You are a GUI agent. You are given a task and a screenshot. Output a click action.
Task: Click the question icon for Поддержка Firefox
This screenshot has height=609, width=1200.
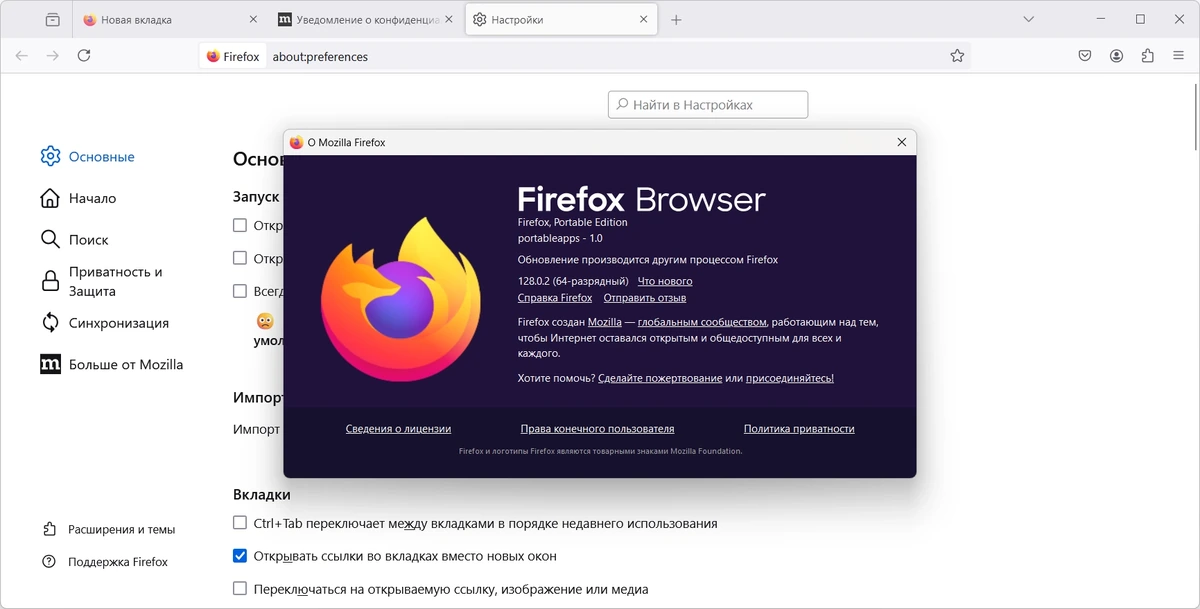[49, 562]
